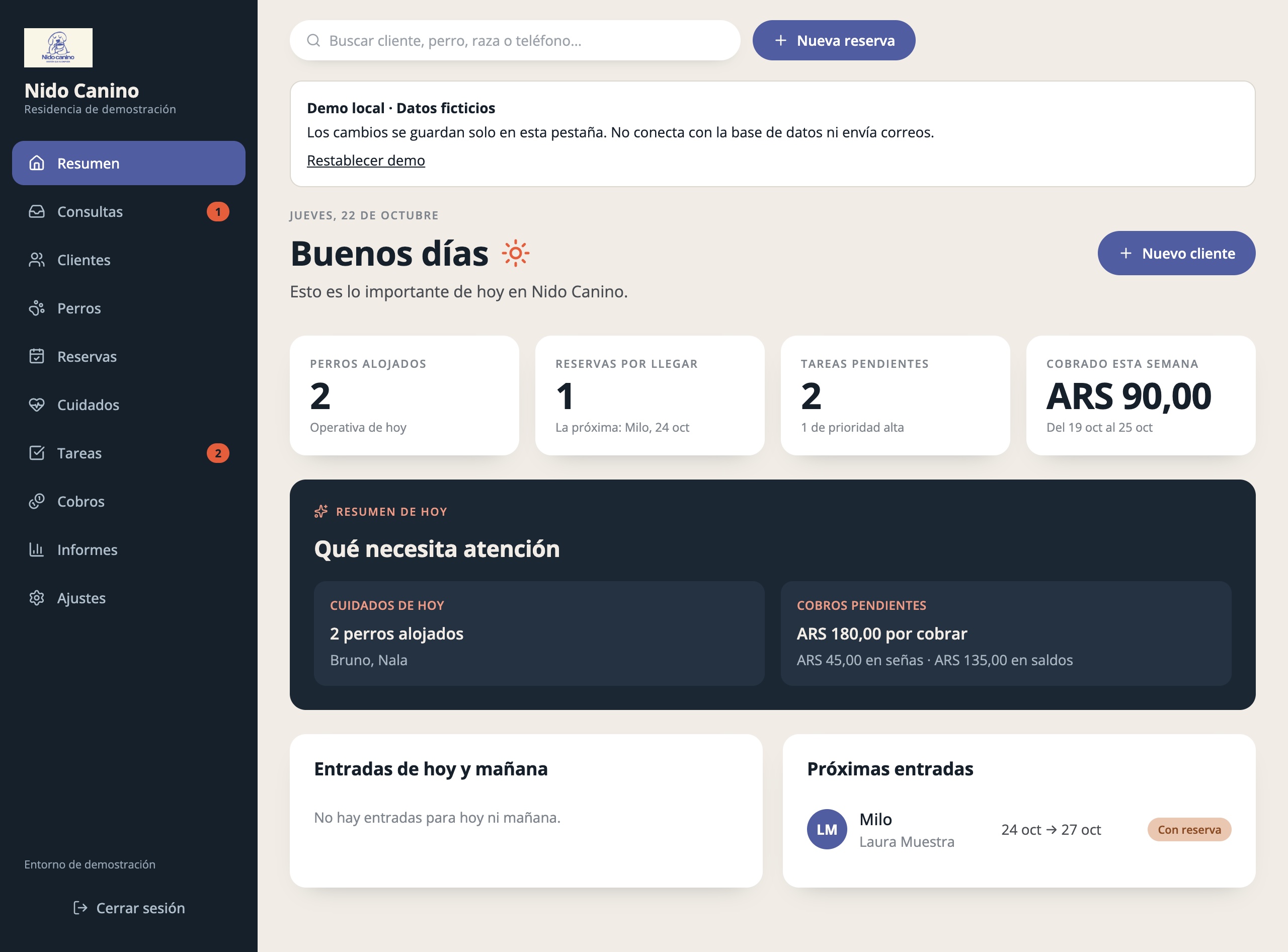
Task: Click the sun icon next to Buenos días
Action: (x=515, y=253)
